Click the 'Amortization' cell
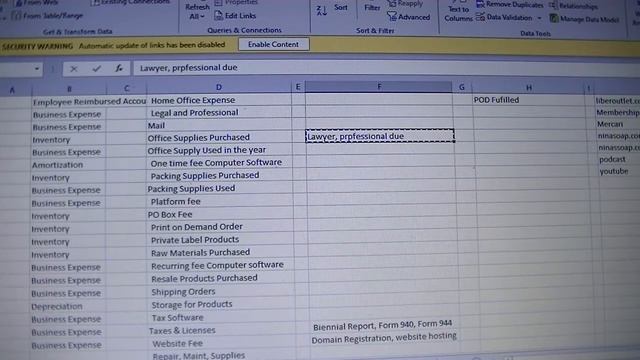The width and height of the screenshot is (640, 360). pyautogui.click(x=58, y=165)
